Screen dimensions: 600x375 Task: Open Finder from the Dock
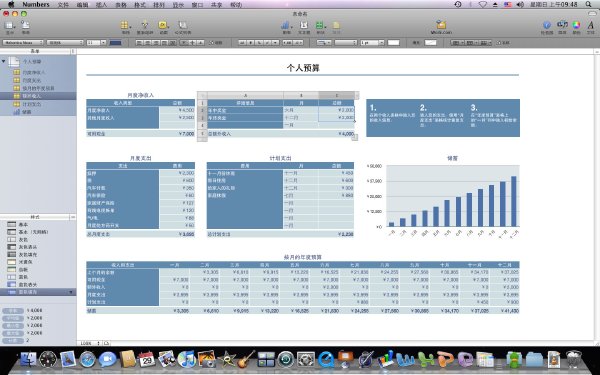(28, 359)
